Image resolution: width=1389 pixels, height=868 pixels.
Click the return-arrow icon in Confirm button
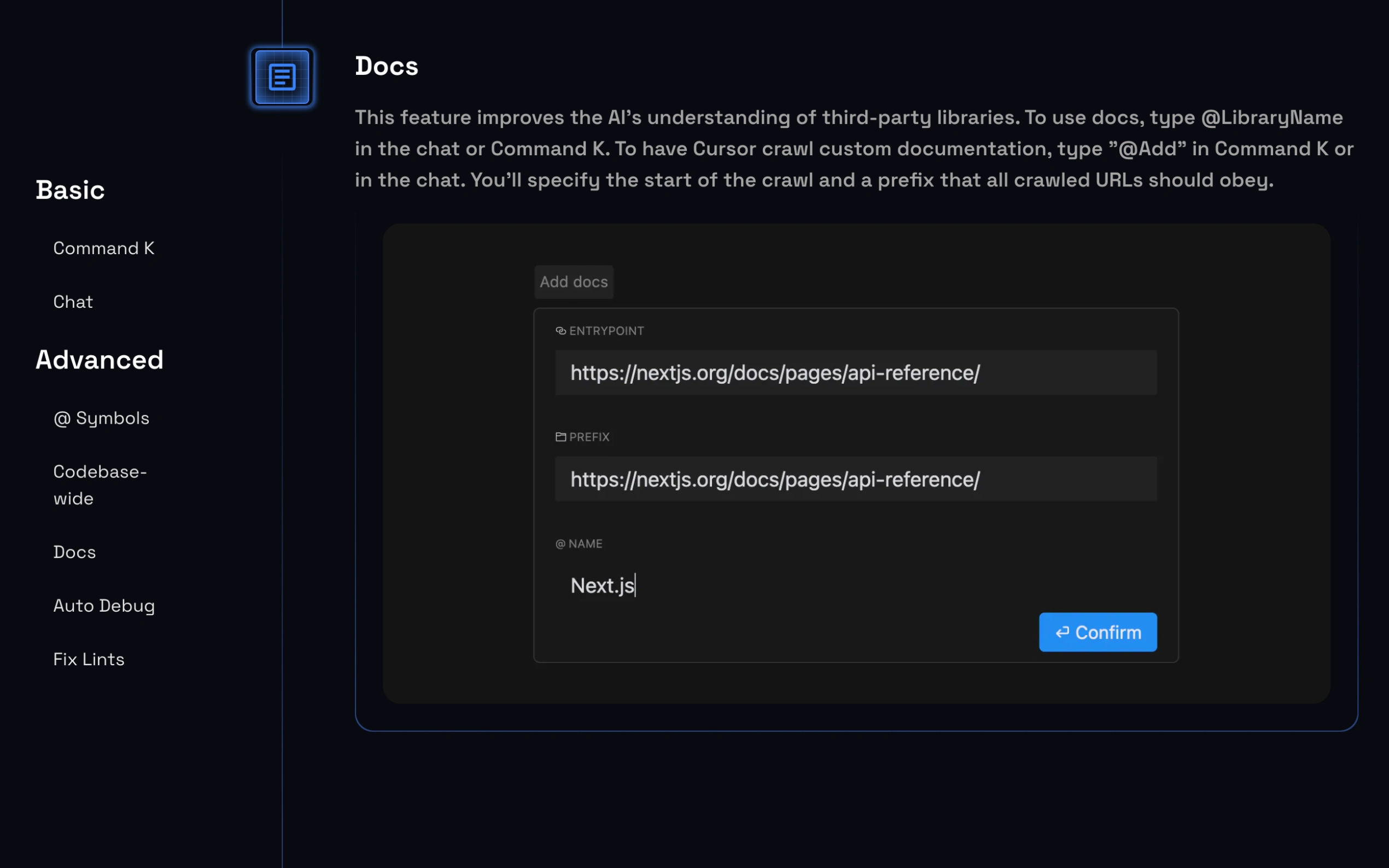point(1063,632)
